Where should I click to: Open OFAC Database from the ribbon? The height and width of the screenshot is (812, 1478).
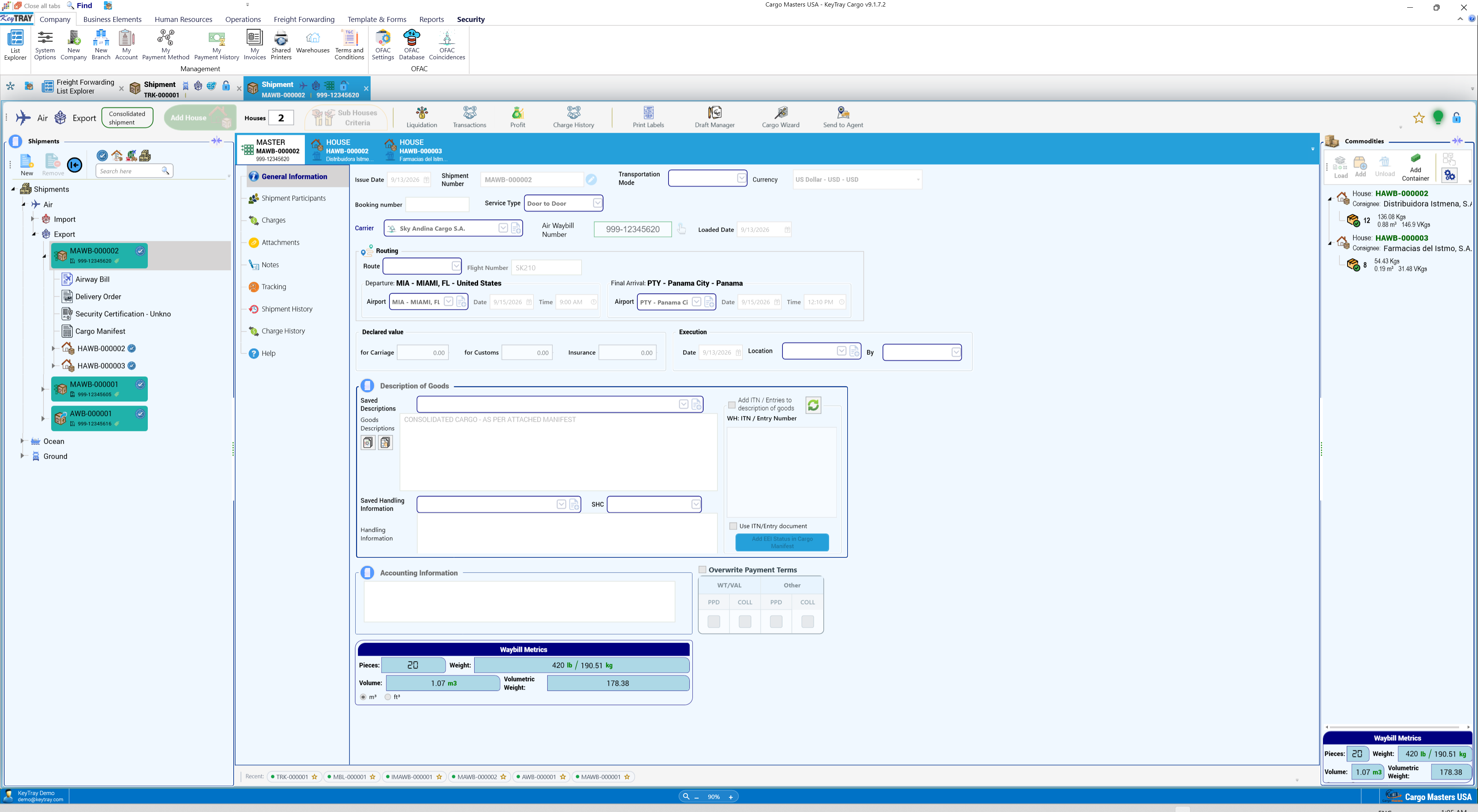[x=411, y=45]
